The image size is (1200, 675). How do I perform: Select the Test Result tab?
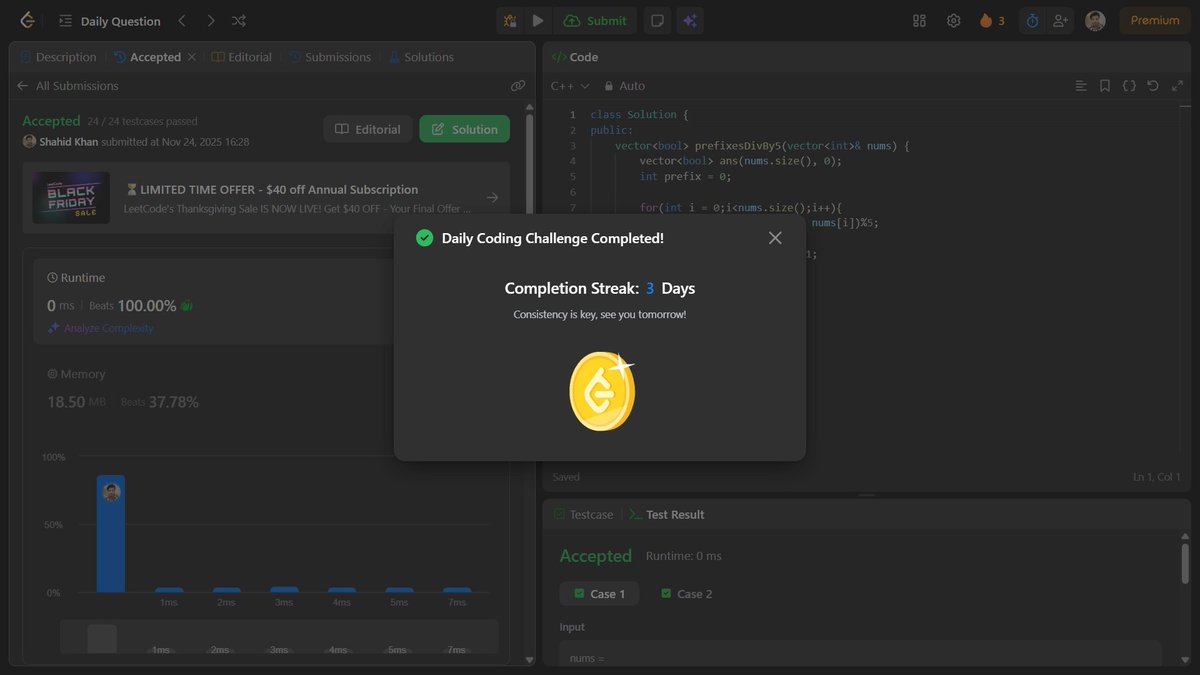[666, 515]
